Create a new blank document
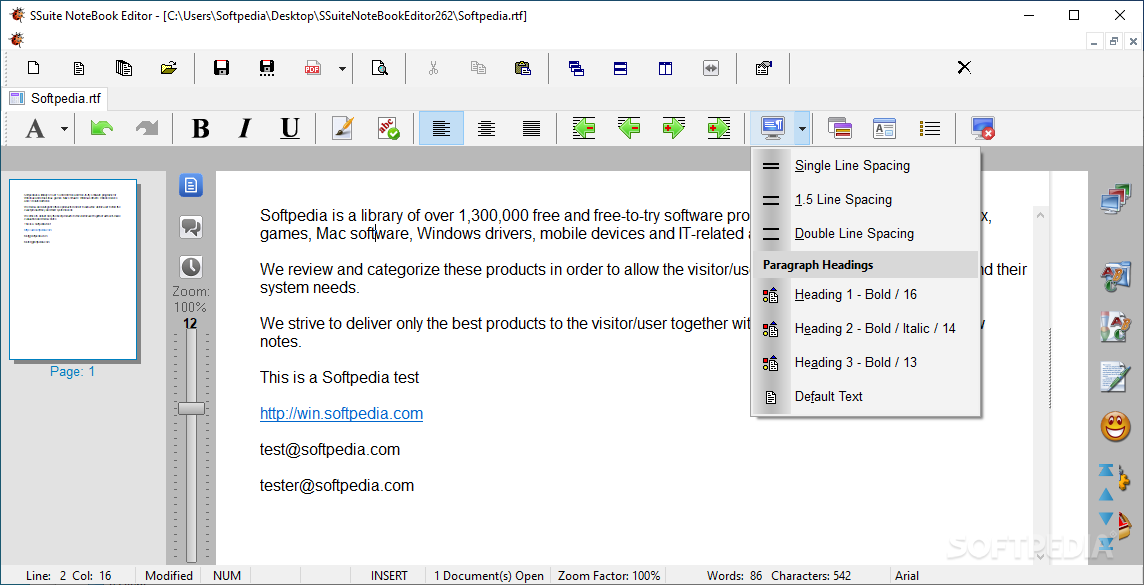The image size is (1144, 585). (x=34, y=69)
